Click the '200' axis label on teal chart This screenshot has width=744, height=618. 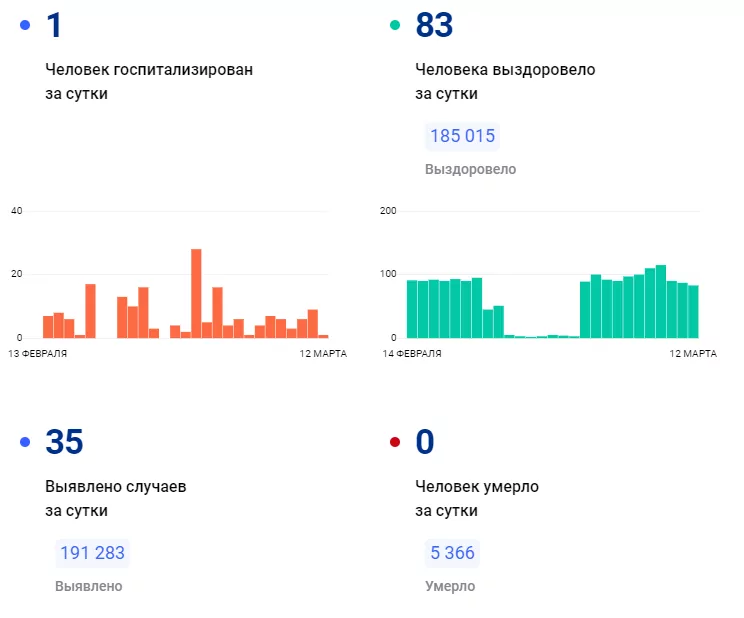[388, 211]
